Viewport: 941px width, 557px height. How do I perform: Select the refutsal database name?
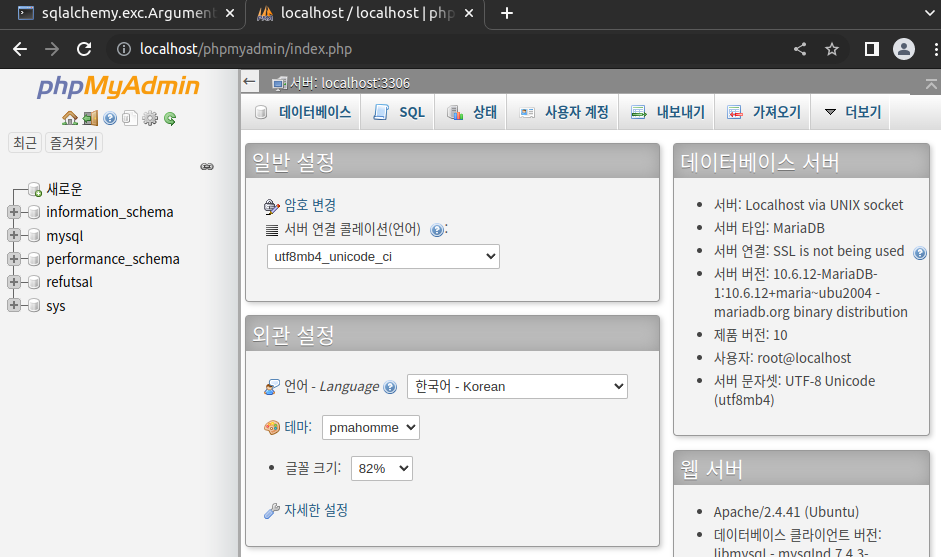click(70, 282)
